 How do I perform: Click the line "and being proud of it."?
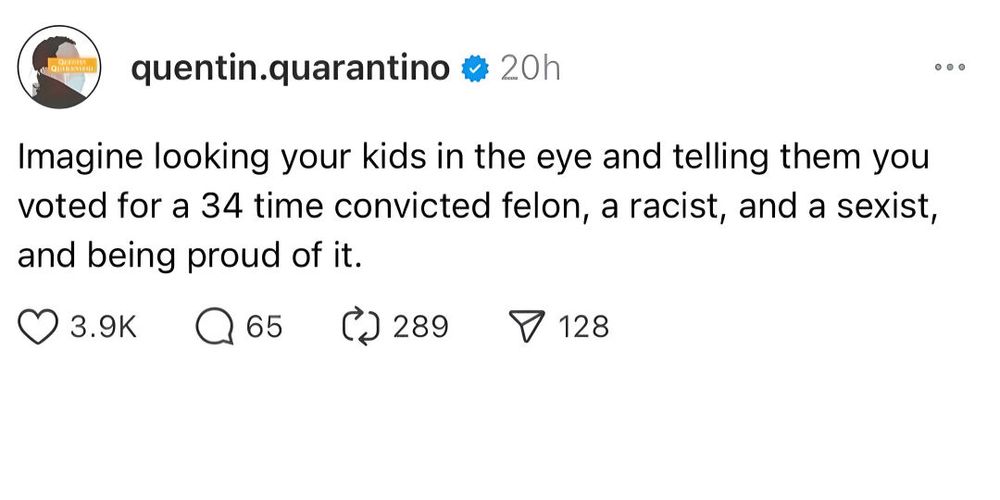188,254
